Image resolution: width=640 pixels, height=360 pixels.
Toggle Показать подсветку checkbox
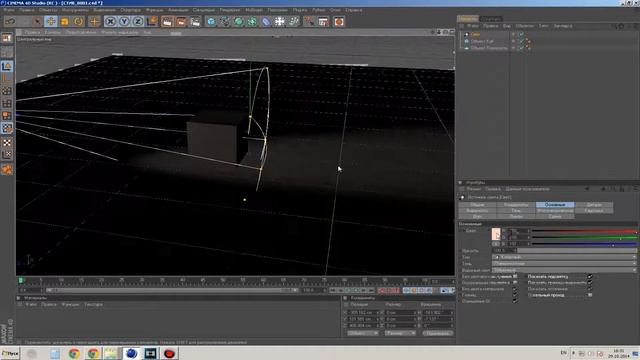click(590, 277)
